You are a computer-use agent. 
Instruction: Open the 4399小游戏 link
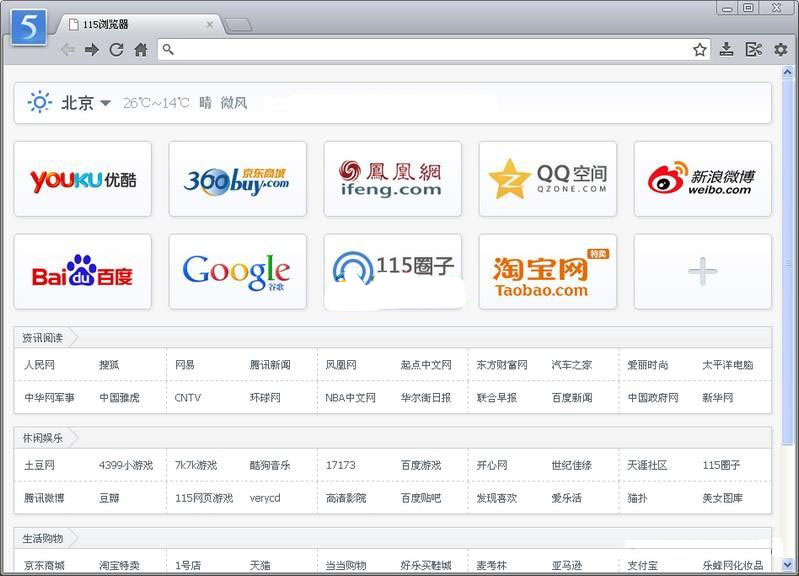126,465
